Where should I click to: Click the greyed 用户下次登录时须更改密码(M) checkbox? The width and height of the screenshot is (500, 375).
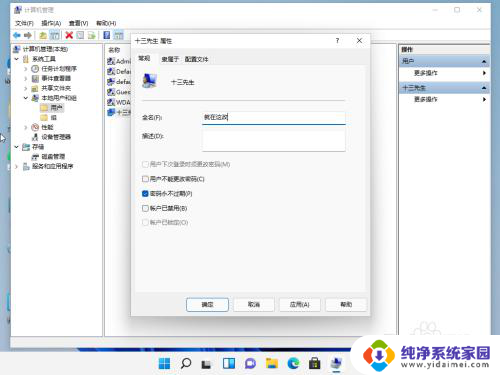coord(145,164)
